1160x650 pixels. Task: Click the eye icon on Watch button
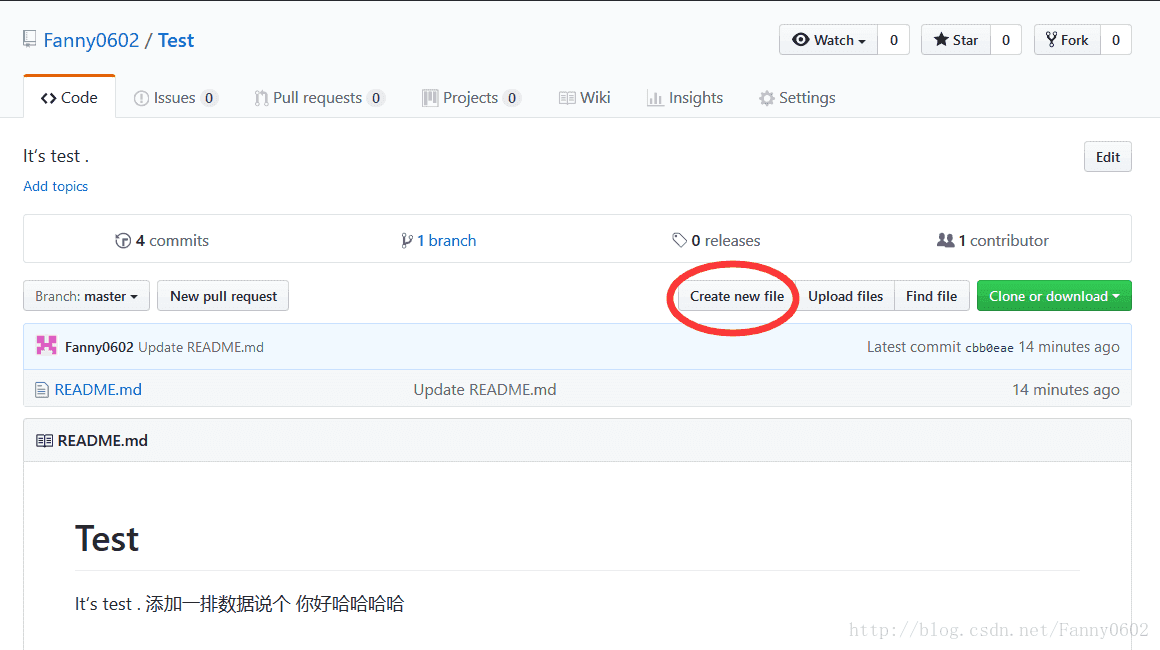[800, 39]
